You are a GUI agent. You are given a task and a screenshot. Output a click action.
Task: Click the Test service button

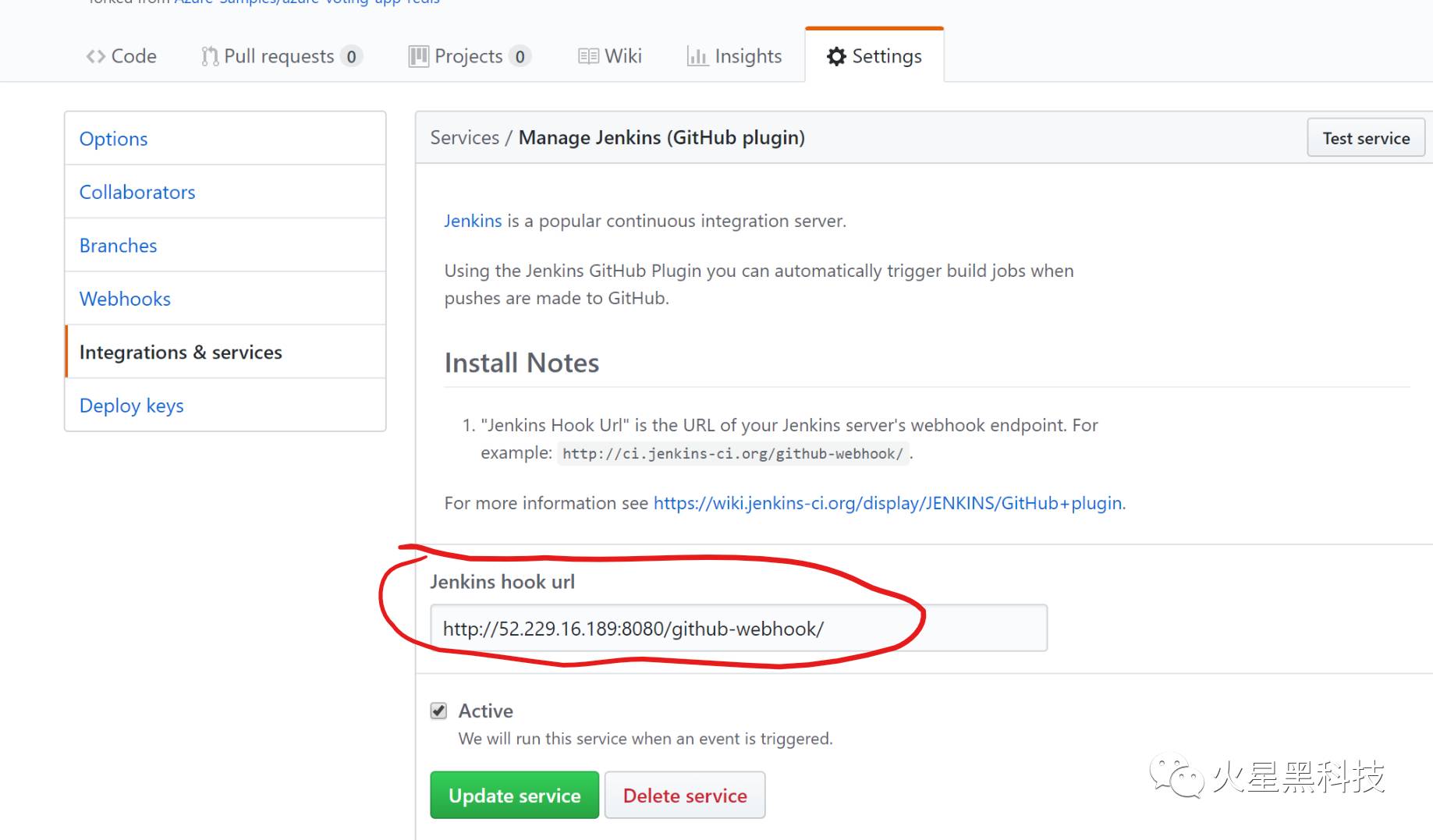coord(1366,138)
